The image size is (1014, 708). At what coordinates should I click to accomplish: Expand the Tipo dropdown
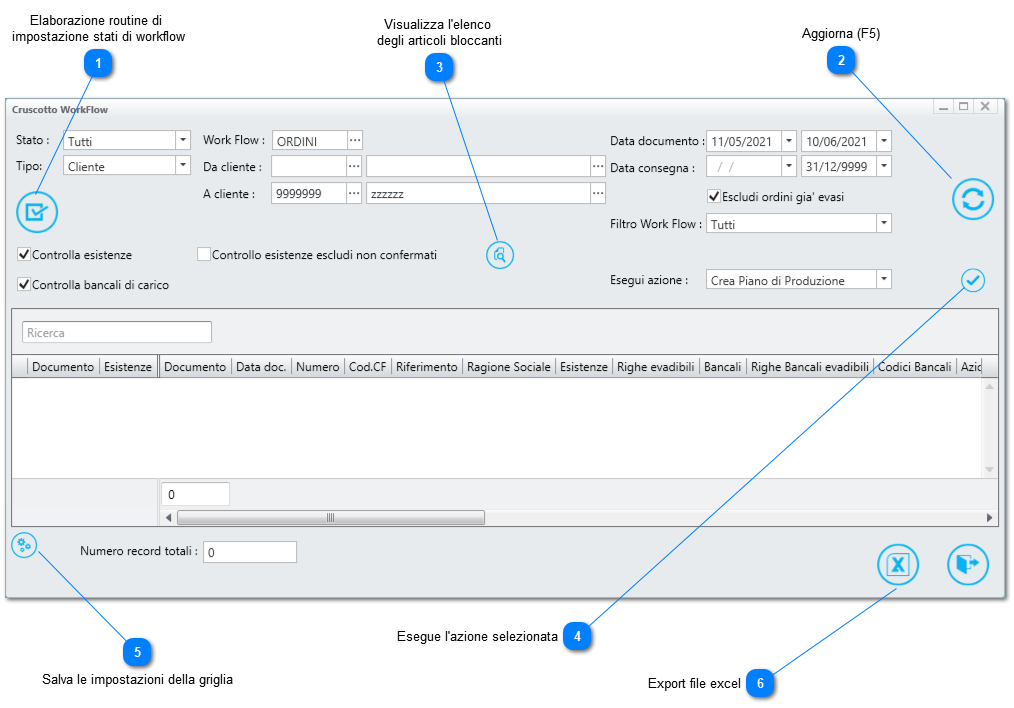pos(183,166)
